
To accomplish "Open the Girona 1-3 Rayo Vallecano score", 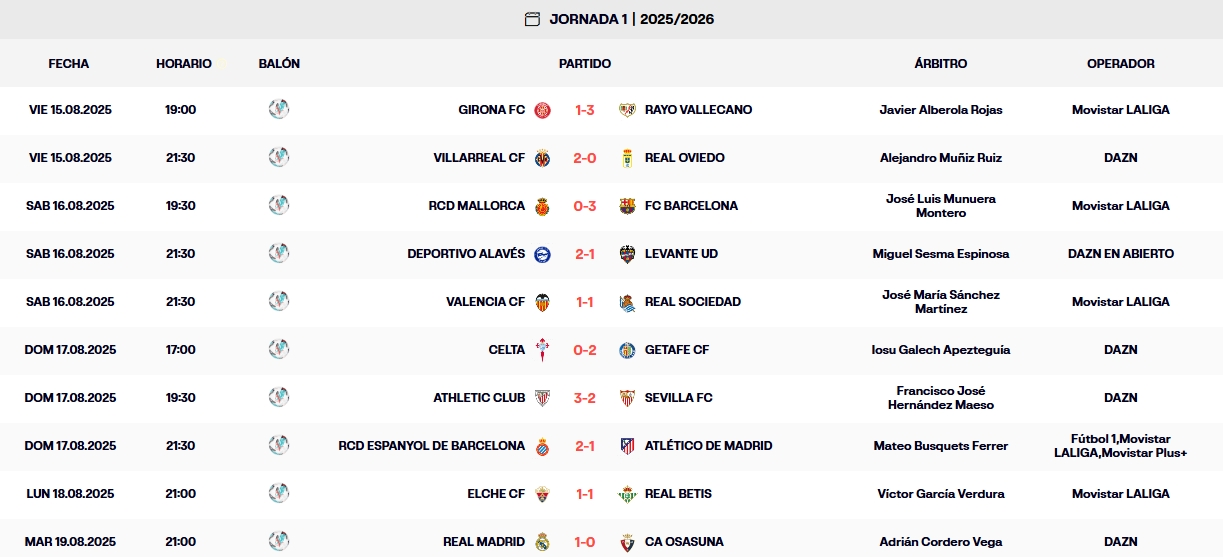I will click(585, 110).
